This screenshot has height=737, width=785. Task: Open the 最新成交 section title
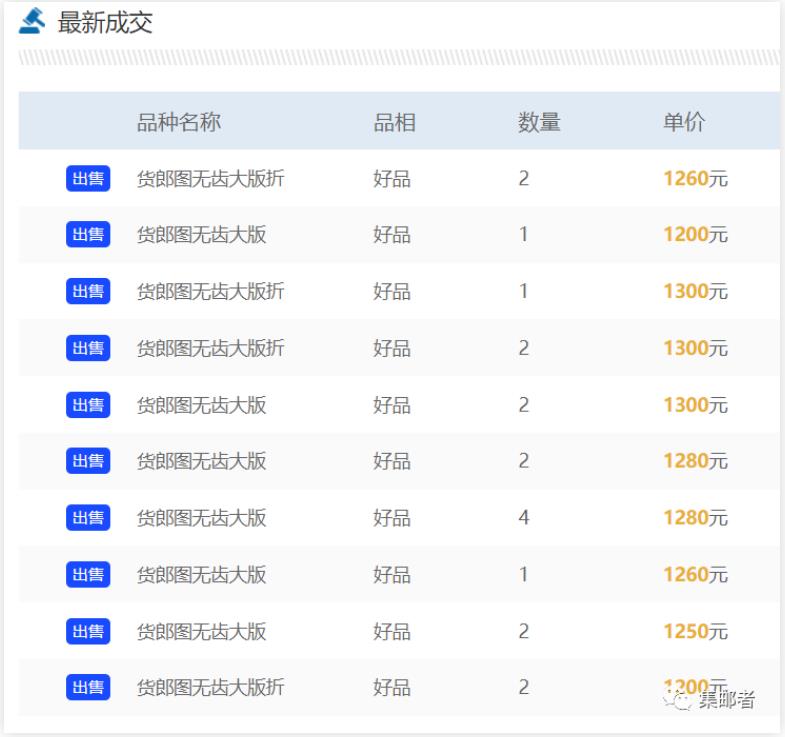(x=105, y=22)
